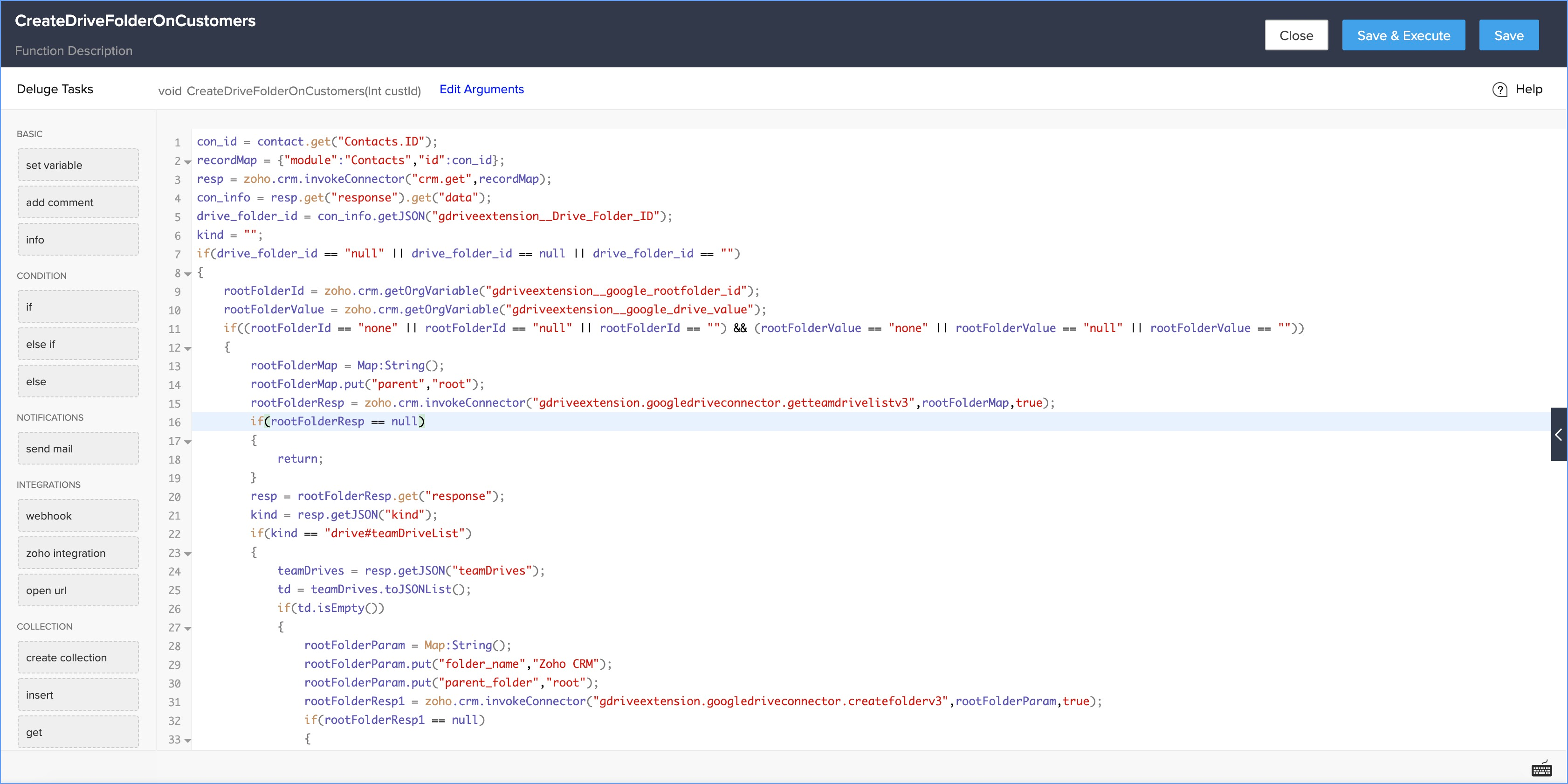Viewport: 1568px width, 784px height.
Task: Collapse code block at line 8
Action: pyautogui.click(x=188, y=273)
